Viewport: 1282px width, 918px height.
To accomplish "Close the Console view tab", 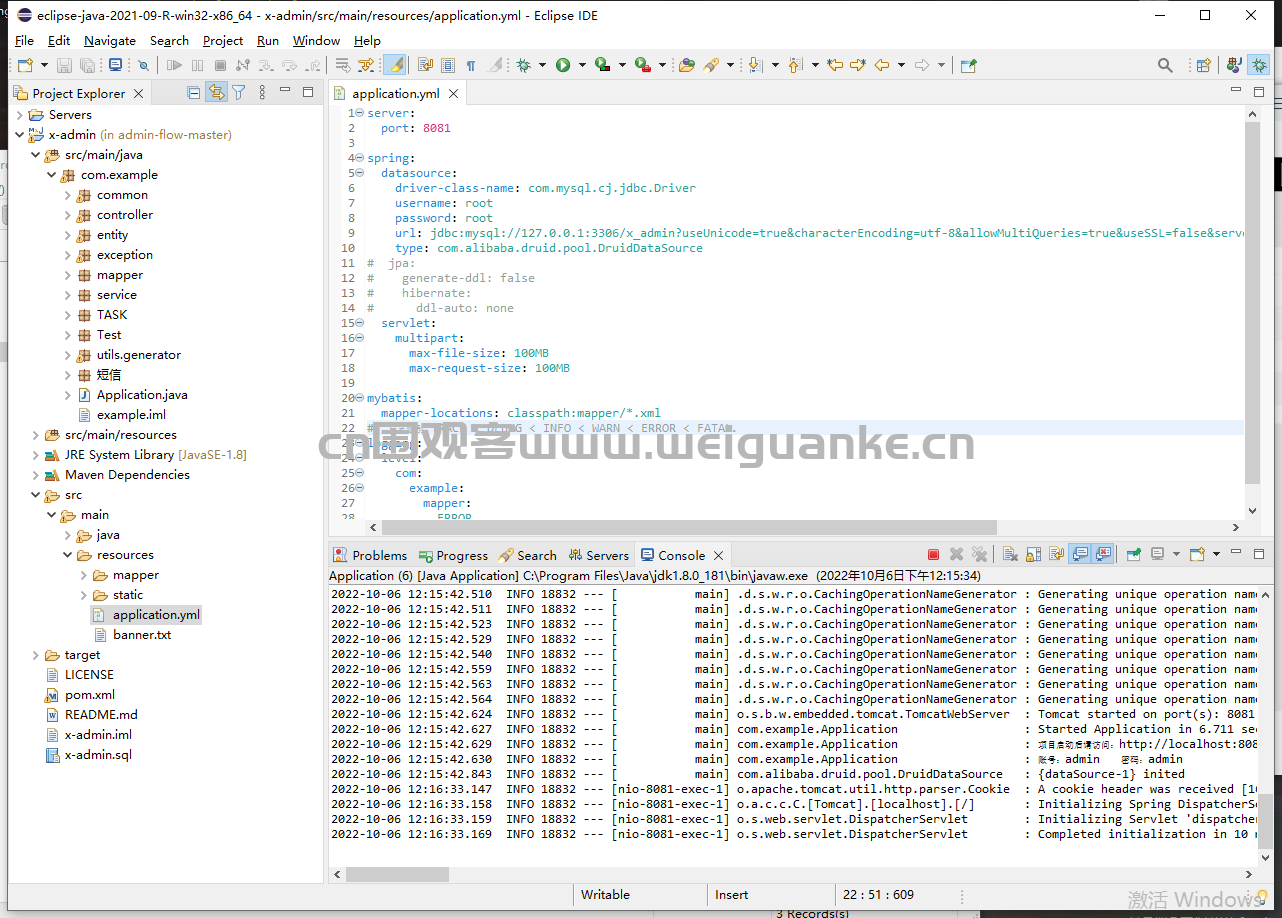I will tap(718, 555).
